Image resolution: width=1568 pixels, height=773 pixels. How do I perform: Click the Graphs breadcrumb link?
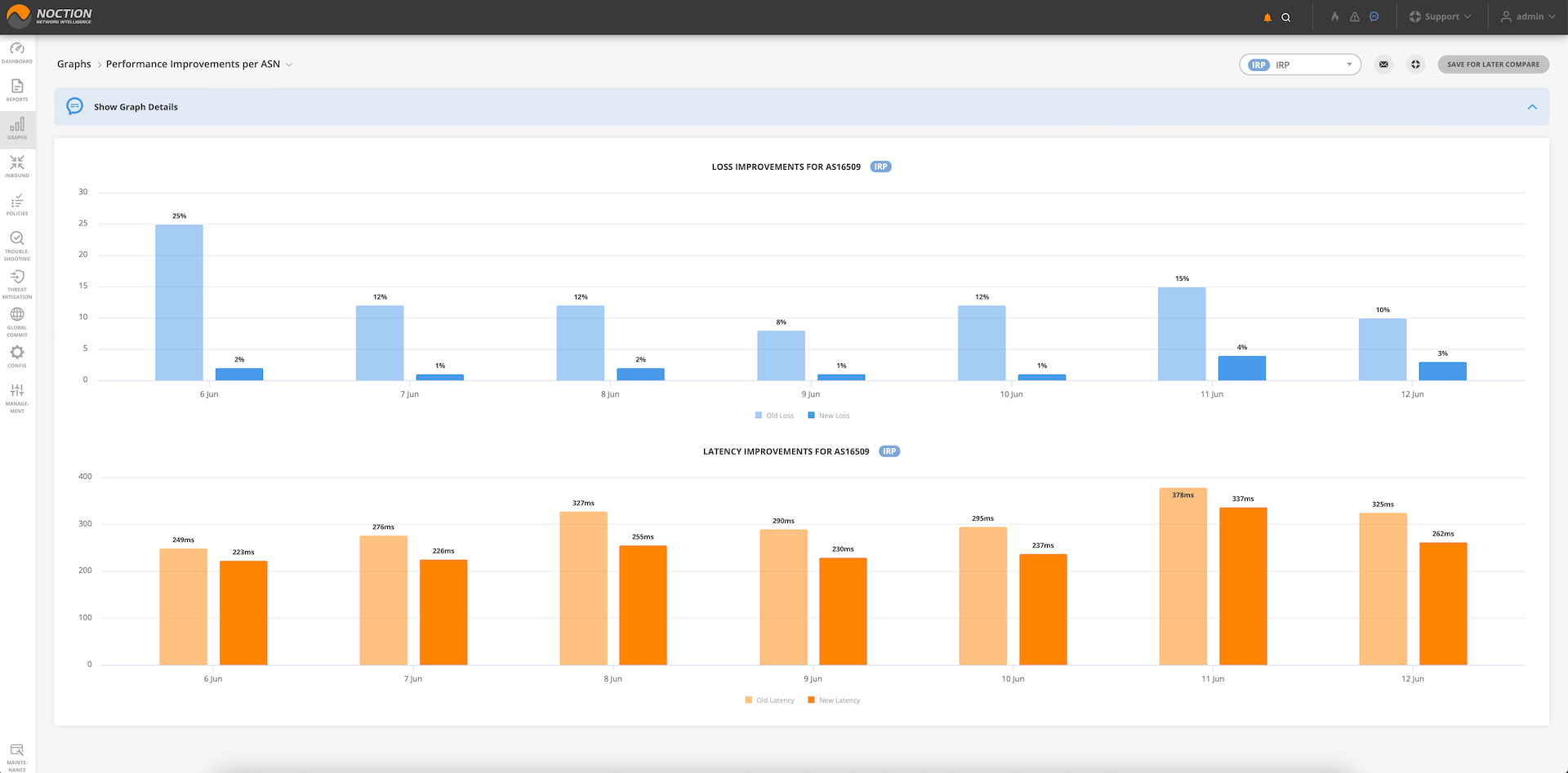pos(74,64)
